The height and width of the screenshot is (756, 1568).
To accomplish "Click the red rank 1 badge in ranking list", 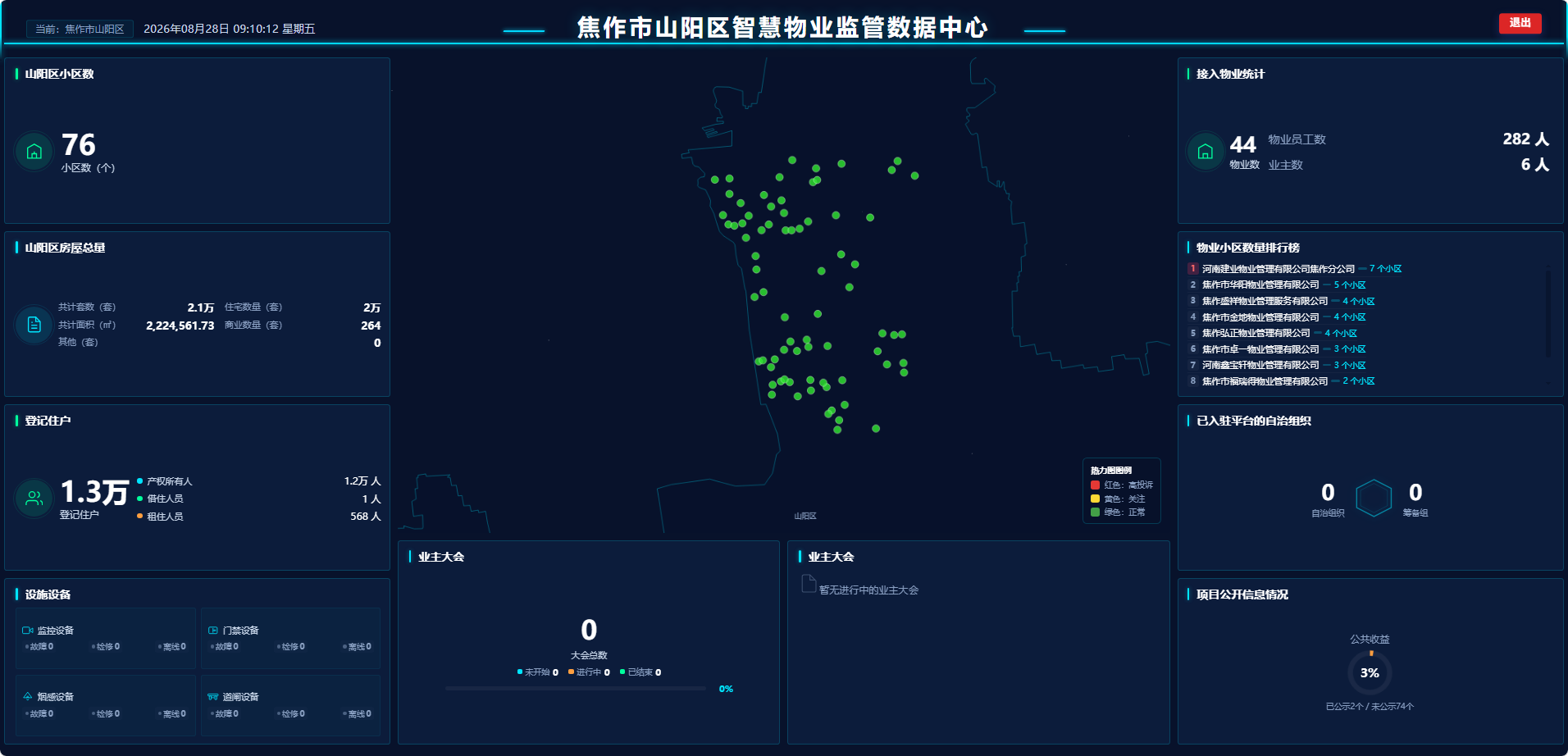I will tap(1193, 269).
